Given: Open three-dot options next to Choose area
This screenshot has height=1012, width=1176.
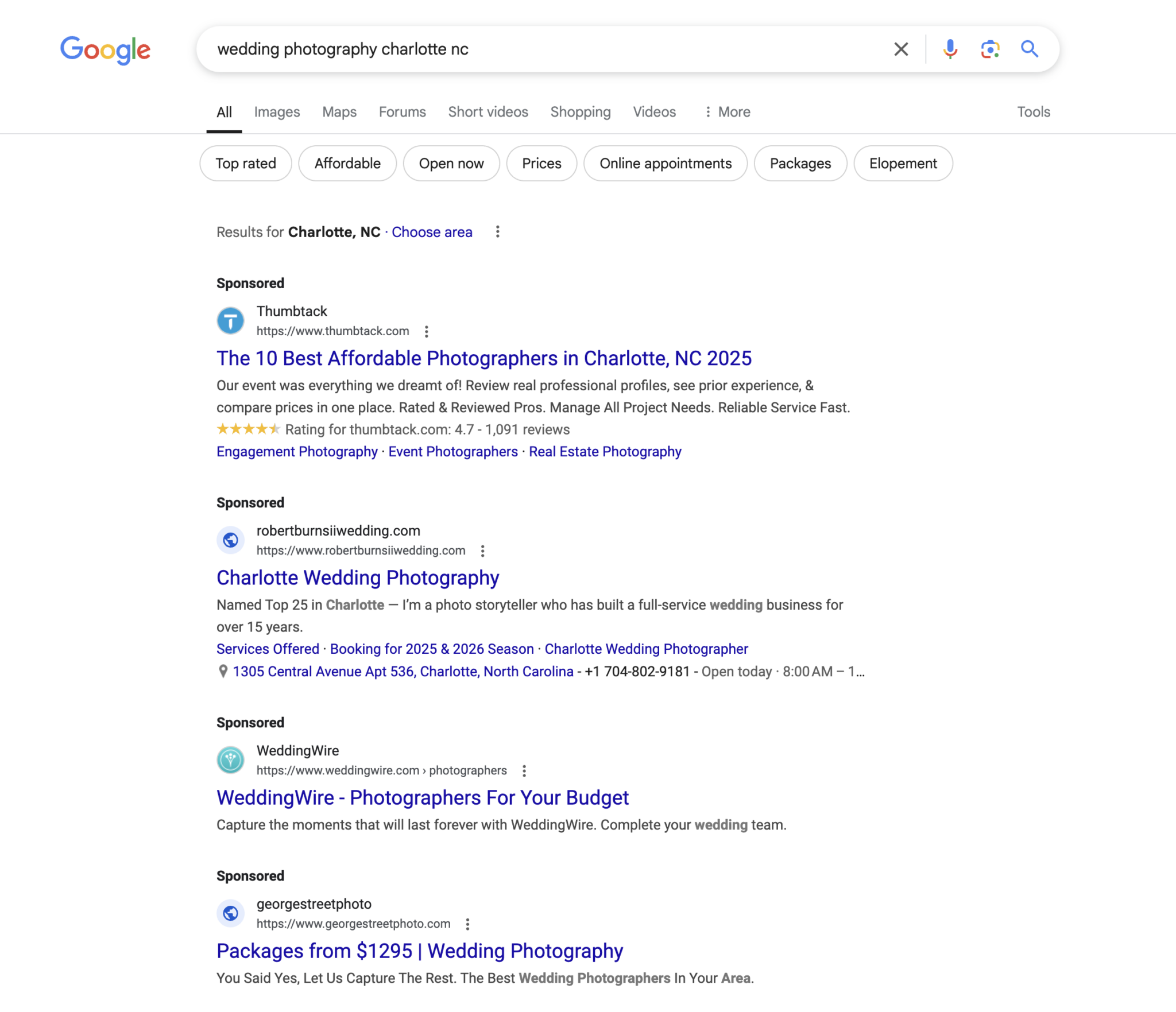Looking at the screenshot, I should [497, 232].
